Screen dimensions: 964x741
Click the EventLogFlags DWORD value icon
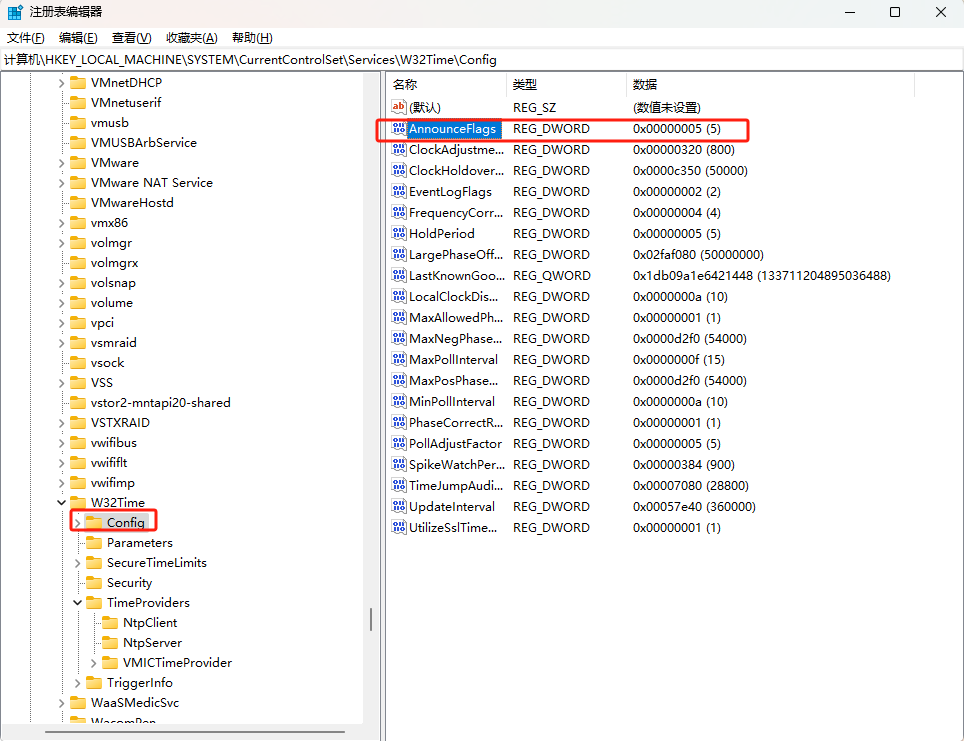pos(399,192)
